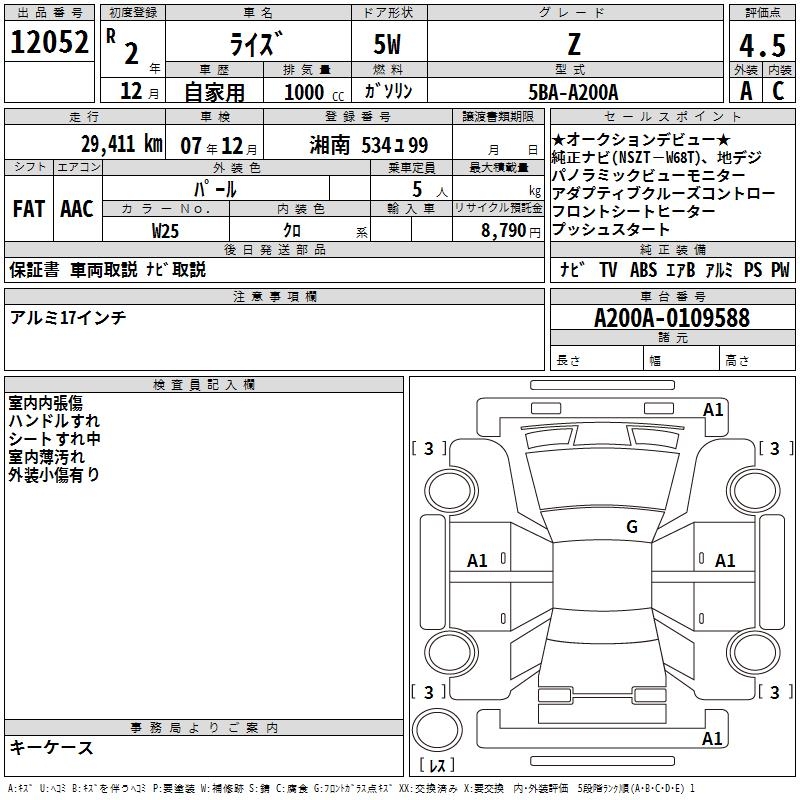
Task: Click the color number W25
Action: pyautogui.click(x=165, y=231)
